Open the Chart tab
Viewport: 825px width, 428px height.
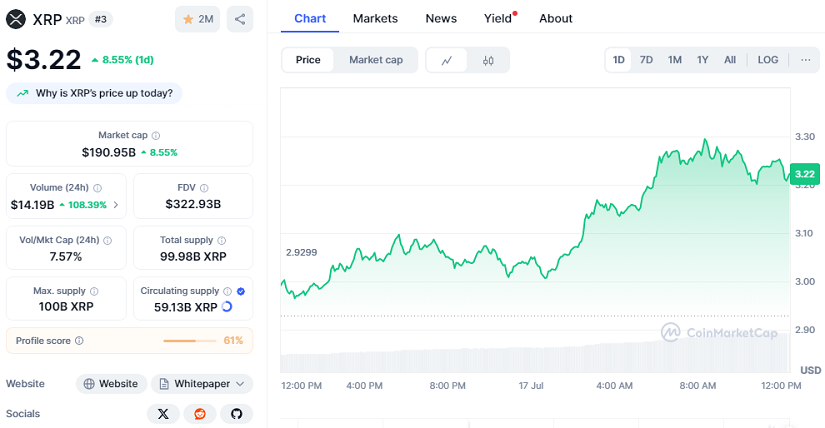(310, 18)
